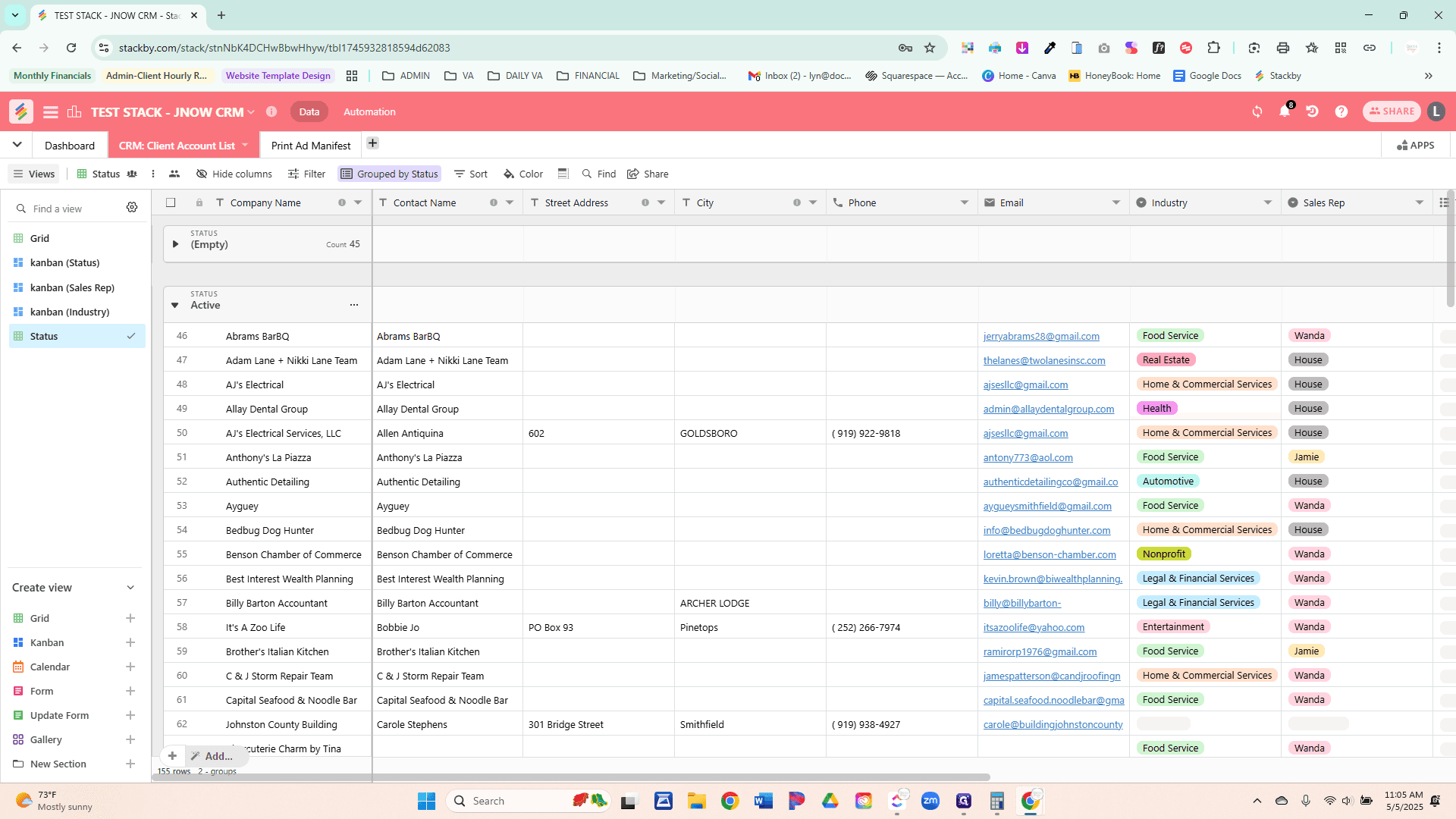The width and height of the screenshot is (1456, 819).
Task: Open view options three-dot menu
Action: pyautogui.click(x=153, y=174)
